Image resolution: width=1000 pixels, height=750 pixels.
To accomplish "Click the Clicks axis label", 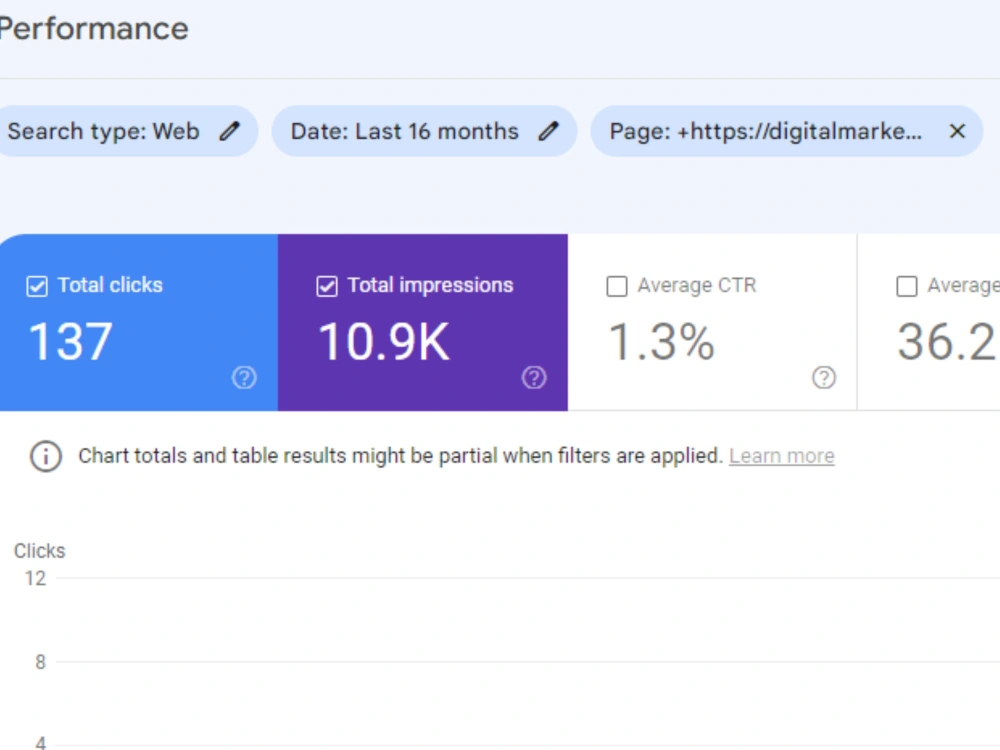I will (40, 551).
